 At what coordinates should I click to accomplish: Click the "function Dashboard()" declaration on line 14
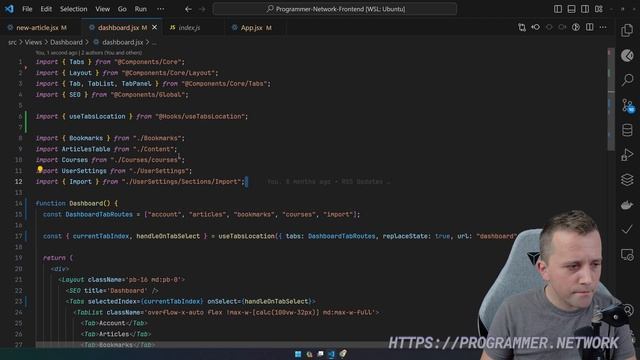(76, 203)
